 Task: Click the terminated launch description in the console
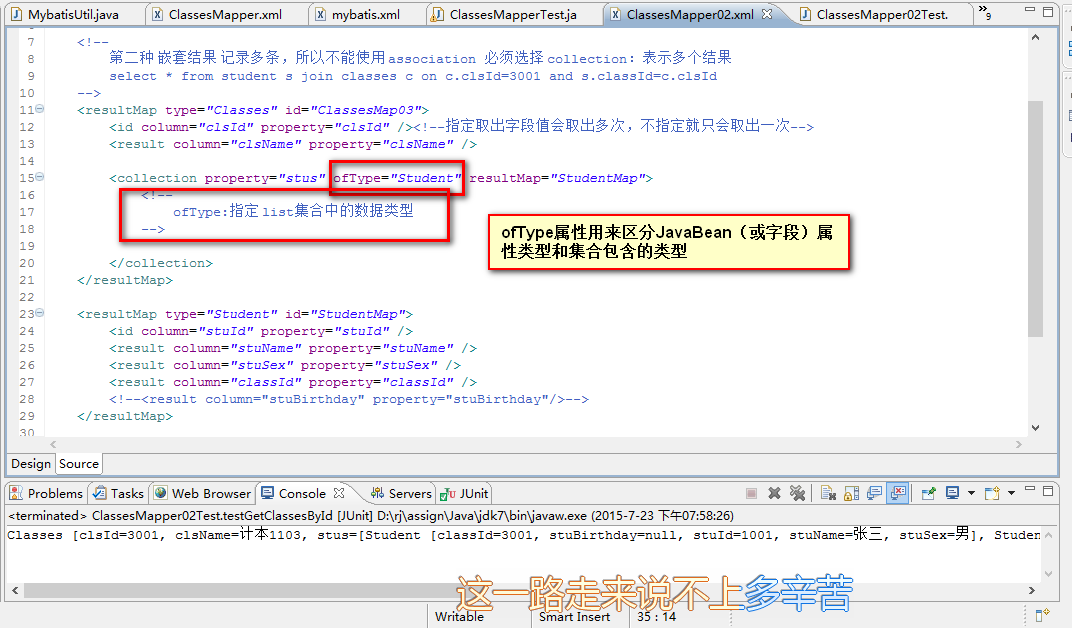pyautogui.click(x=371, y=515)
